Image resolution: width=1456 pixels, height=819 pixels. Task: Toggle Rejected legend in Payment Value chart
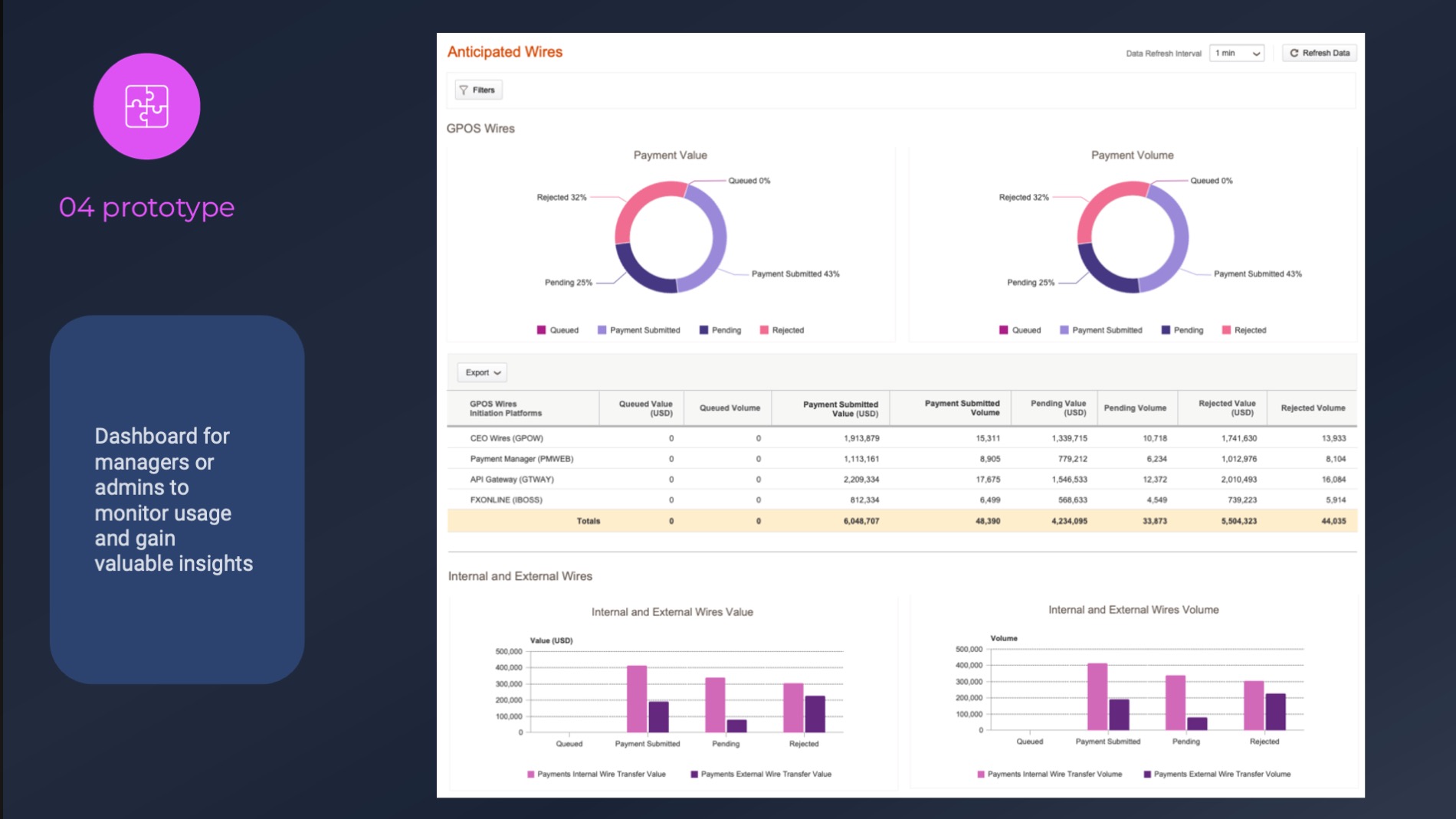[x=781, y=330]
